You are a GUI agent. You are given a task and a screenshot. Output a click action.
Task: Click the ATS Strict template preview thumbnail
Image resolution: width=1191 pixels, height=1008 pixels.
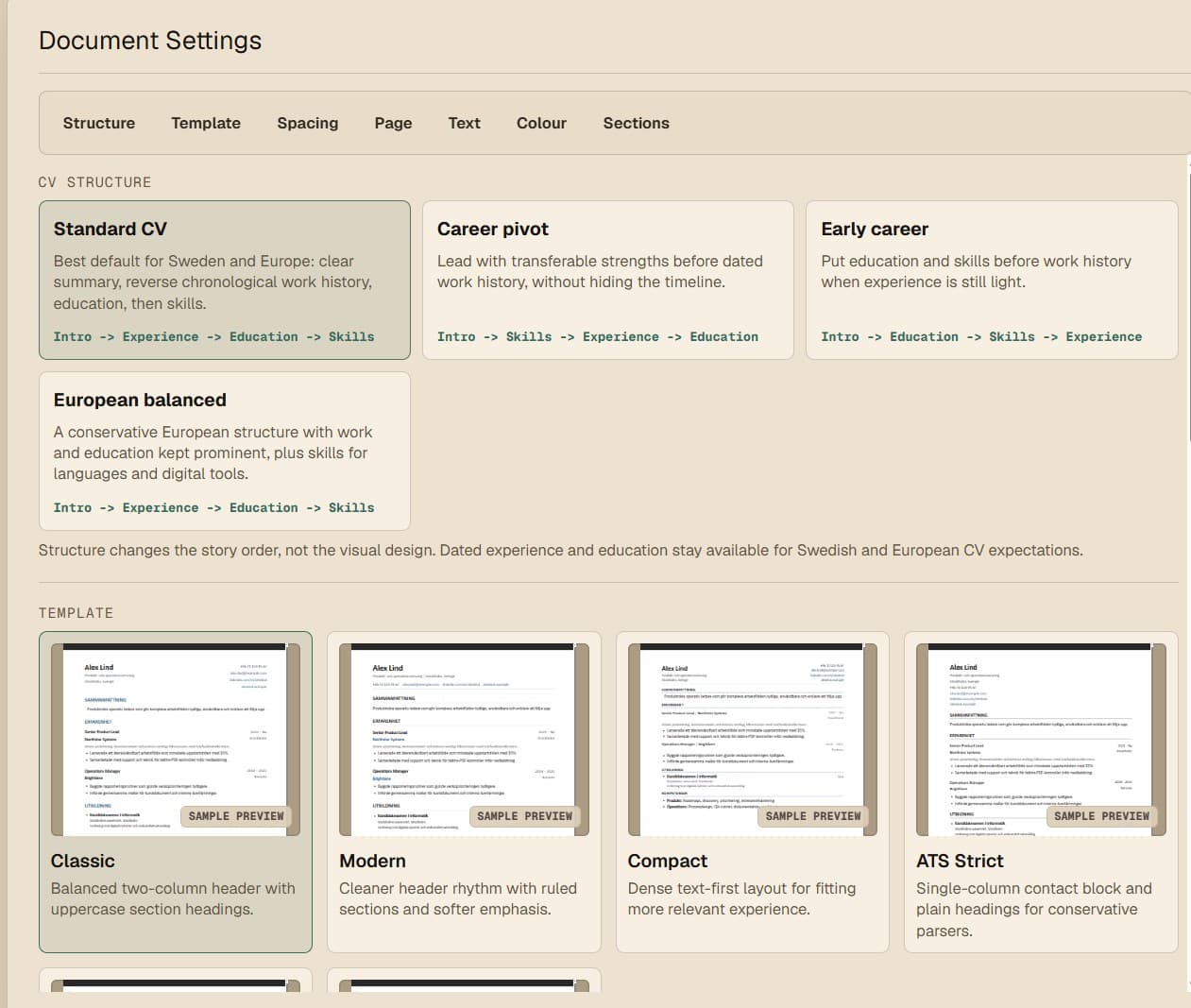(1041, 740)
